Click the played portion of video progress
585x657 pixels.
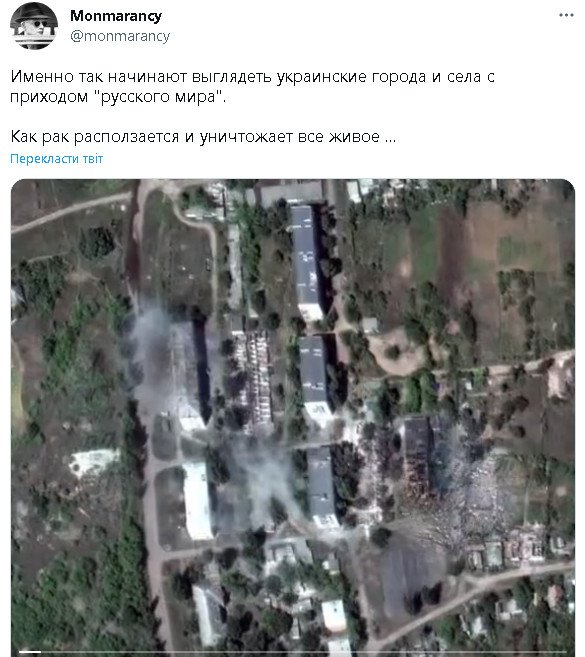coord(30,652)
